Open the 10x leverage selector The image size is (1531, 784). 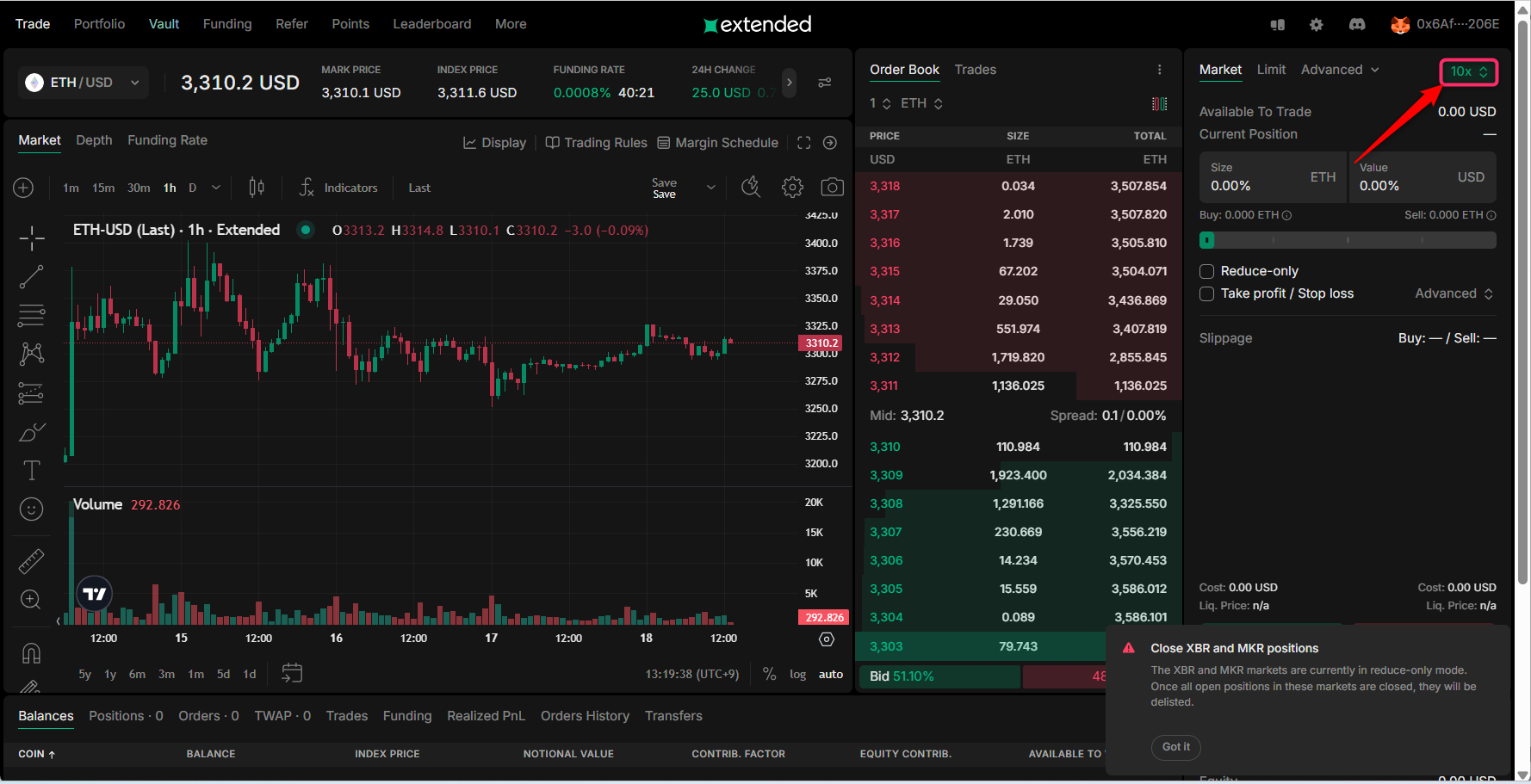tap(1469, 71)
